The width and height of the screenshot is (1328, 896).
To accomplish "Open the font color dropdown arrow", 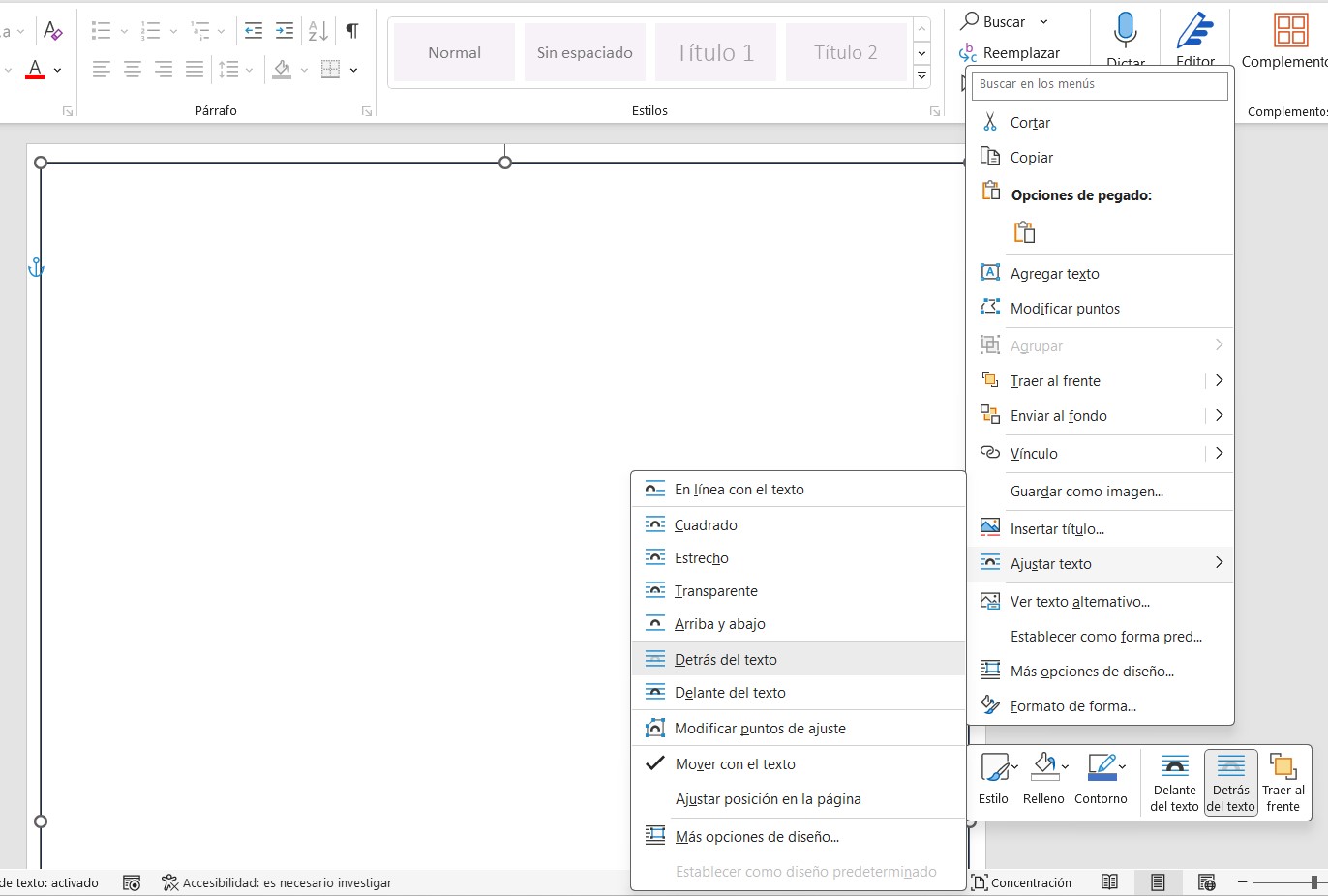I will click(57, 70).
